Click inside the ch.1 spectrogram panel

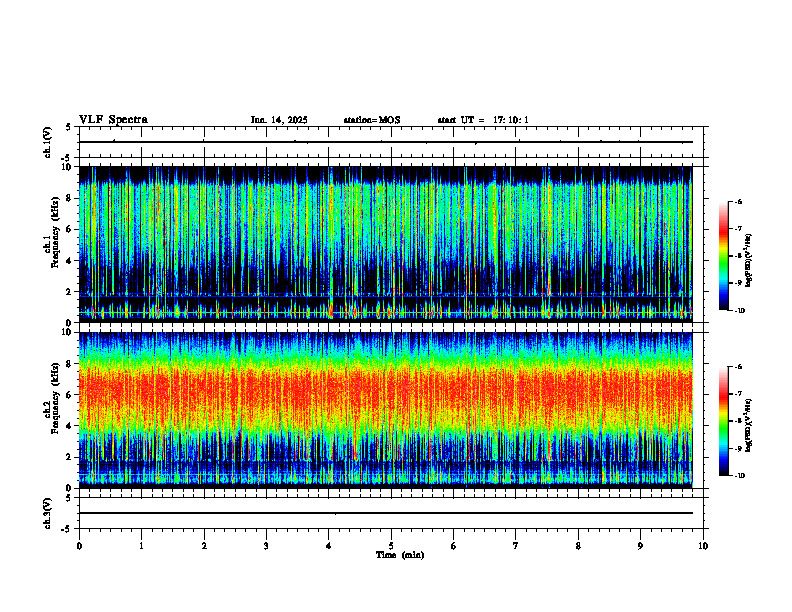tap(385, 244)
